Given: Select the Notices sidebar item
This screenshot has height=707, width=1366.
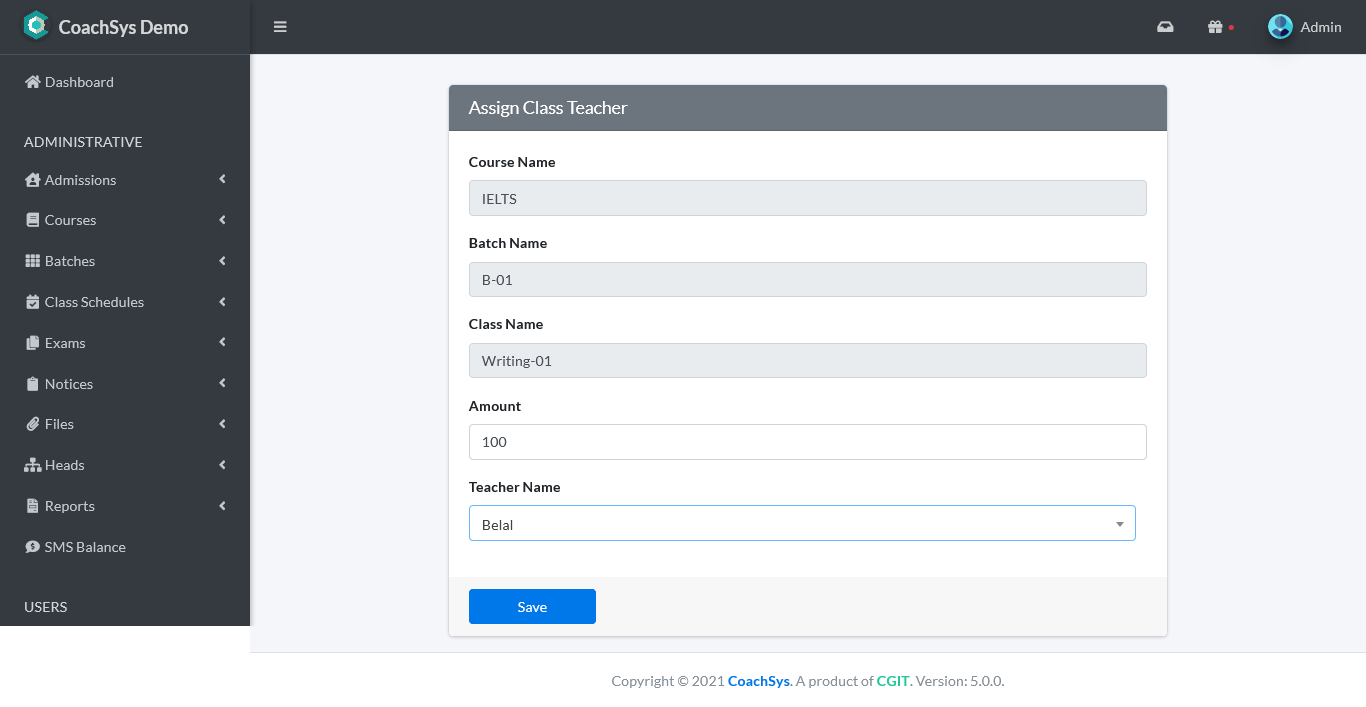Looking at the screenshot, I should click(68, 384).
